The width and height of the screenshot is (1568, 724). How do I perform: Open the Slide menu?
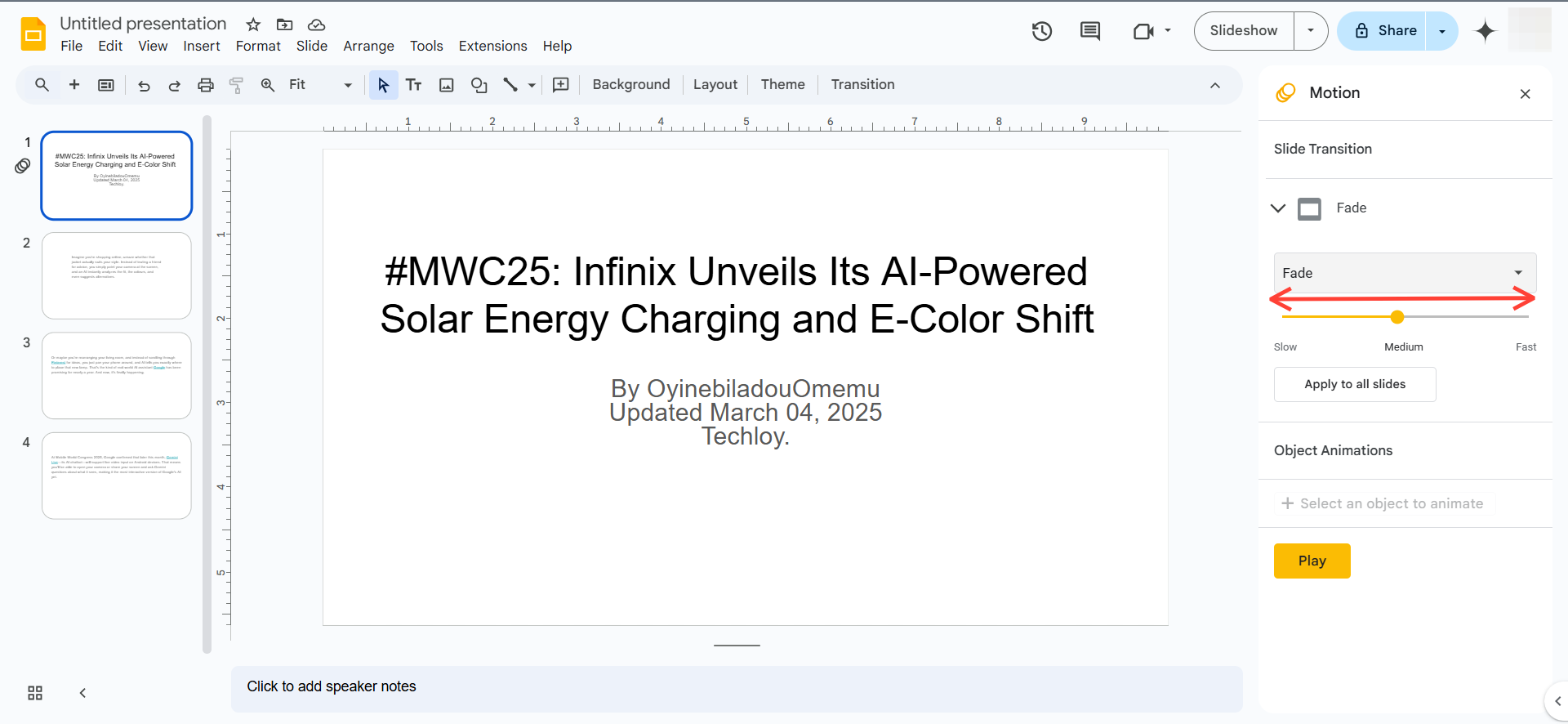pyautogui.click(x=312, y=46)
